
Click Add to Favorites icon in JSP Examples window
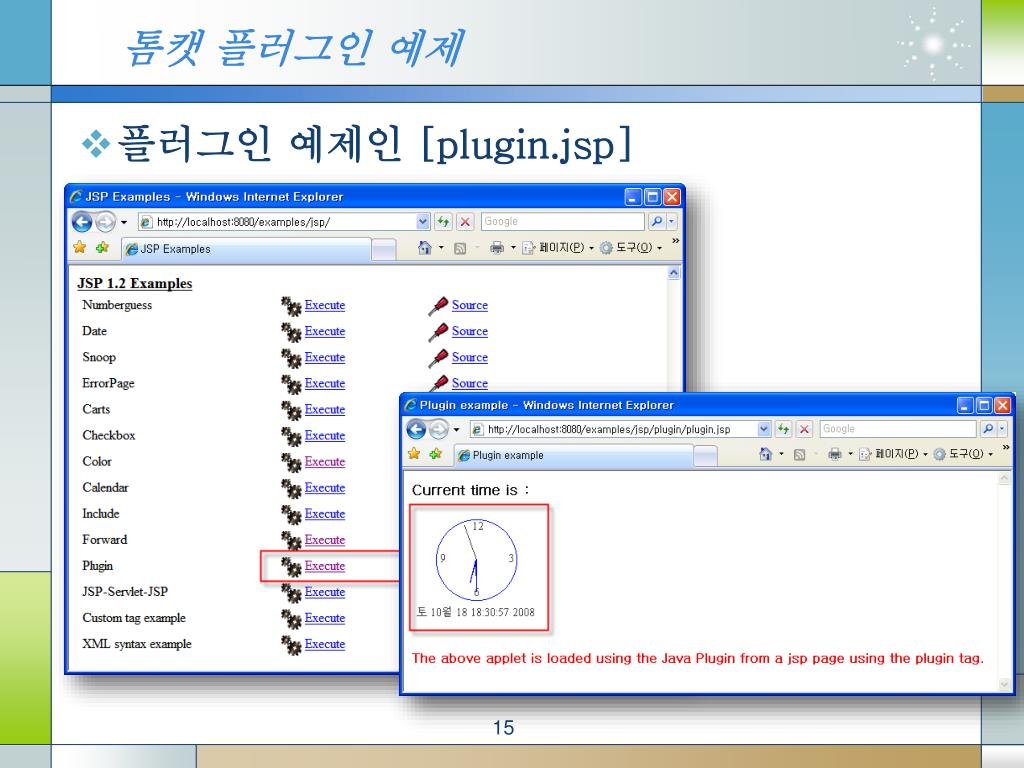pyautogui.click(x=103, y=248)
